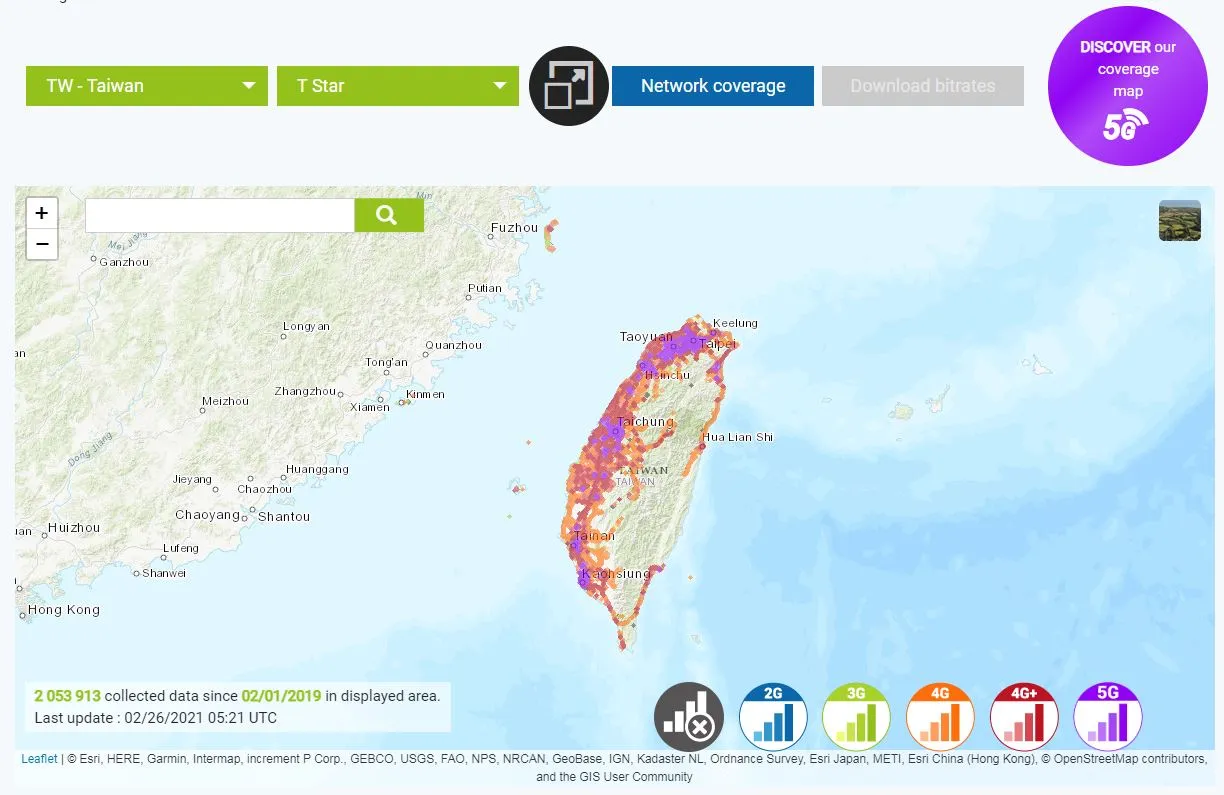The image size is (1224, 795).
Task: Click the Xiamen map label
Action: coord(370,407)
